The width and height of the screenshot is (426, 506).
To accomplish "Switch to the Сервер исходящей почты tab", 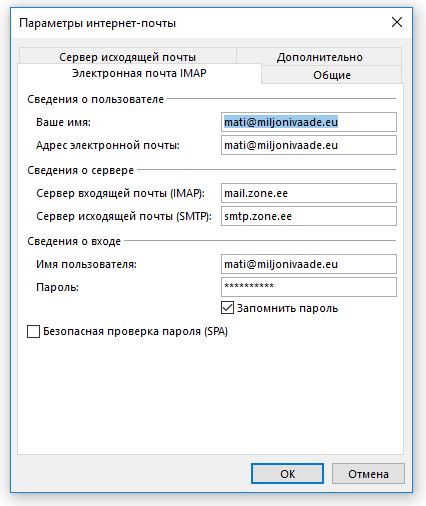I will click(128, 56).
